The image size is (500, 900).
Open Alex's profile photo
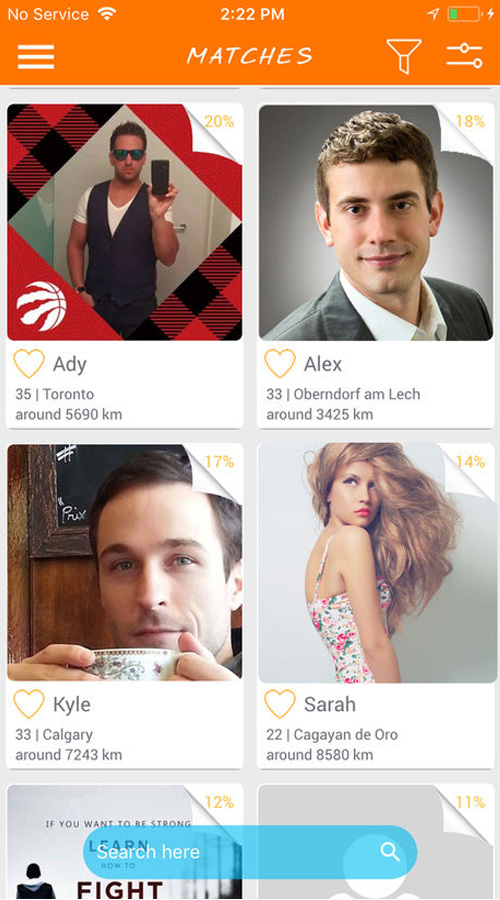tap(375, 222)
